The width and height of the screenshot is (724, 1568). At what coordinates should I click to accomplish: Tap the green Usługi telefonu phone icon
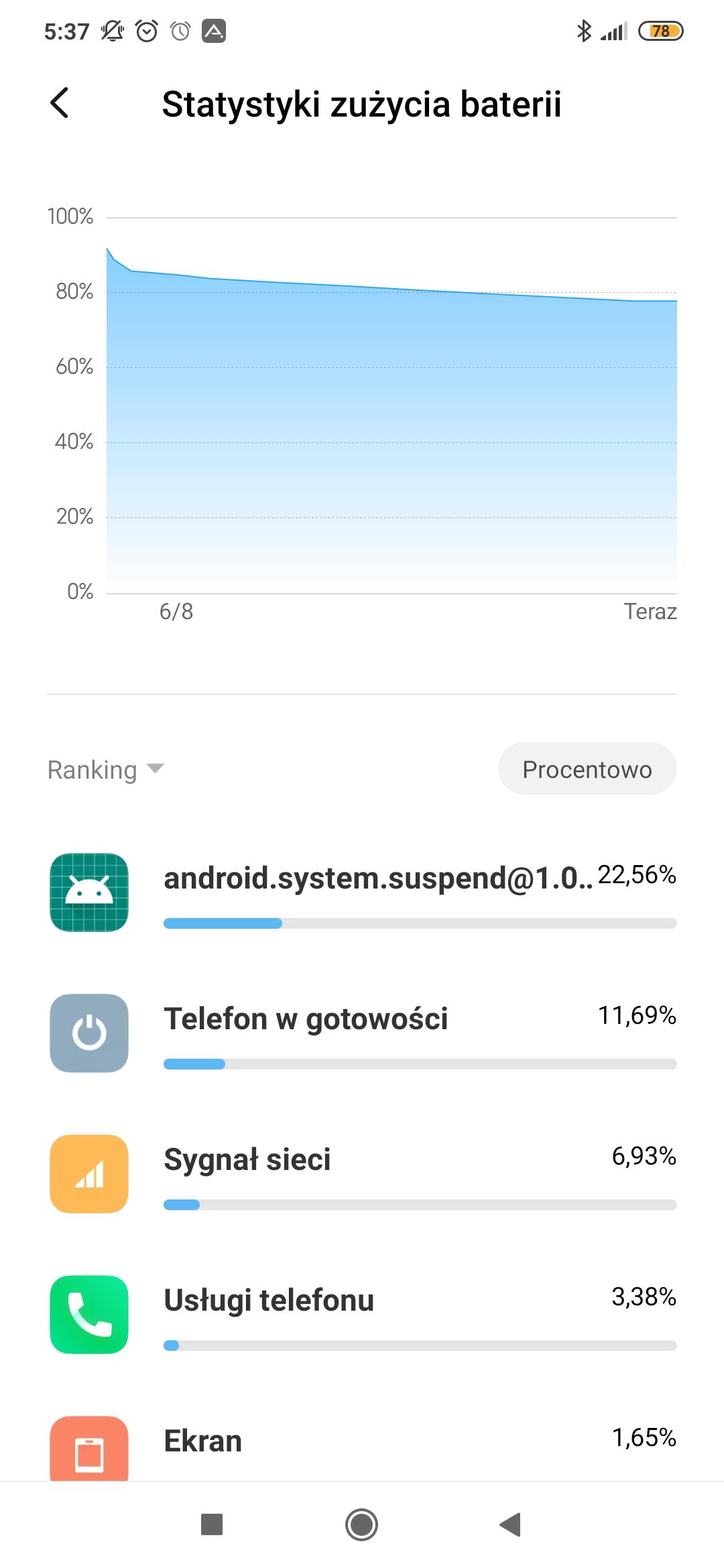89,1315
